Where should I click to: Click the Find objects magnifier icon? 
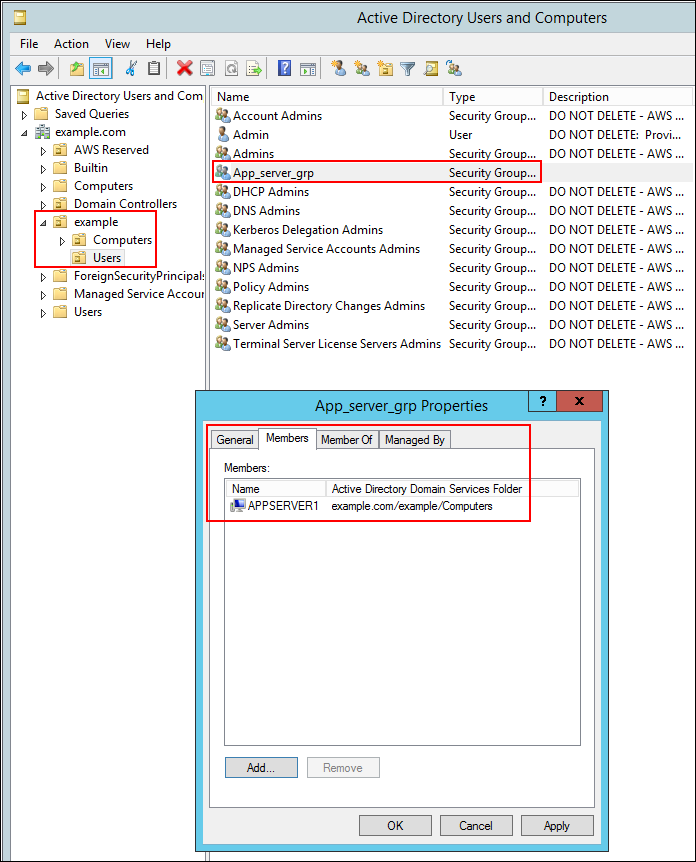(431, 69)
